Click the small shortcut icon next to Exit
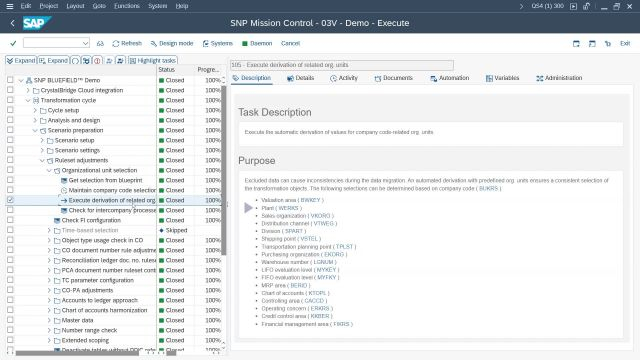 (608, 43)
